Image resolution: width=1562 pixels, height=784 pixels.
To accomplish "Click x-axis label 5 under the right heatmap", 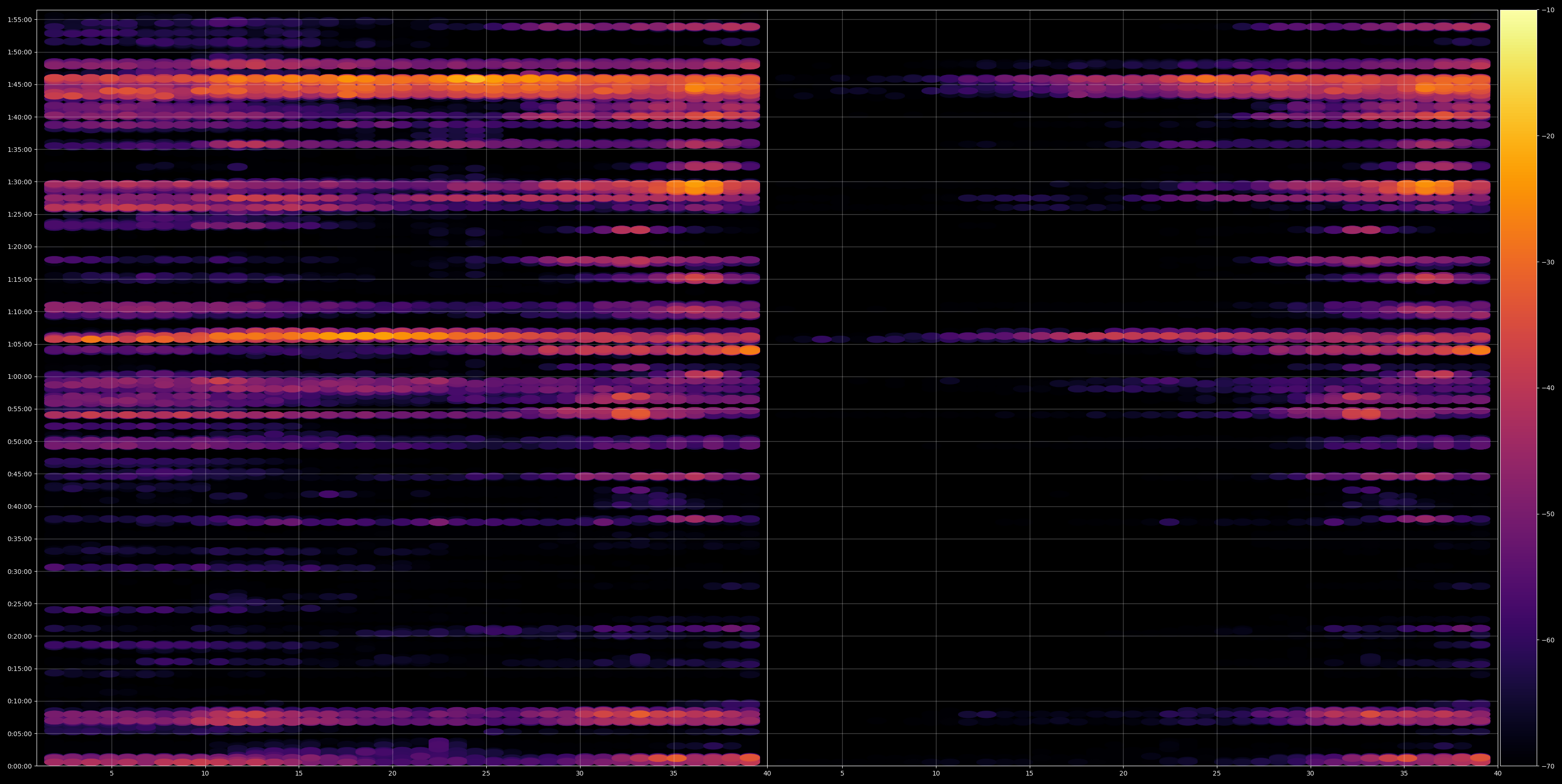I will click(x=842, y=774).
